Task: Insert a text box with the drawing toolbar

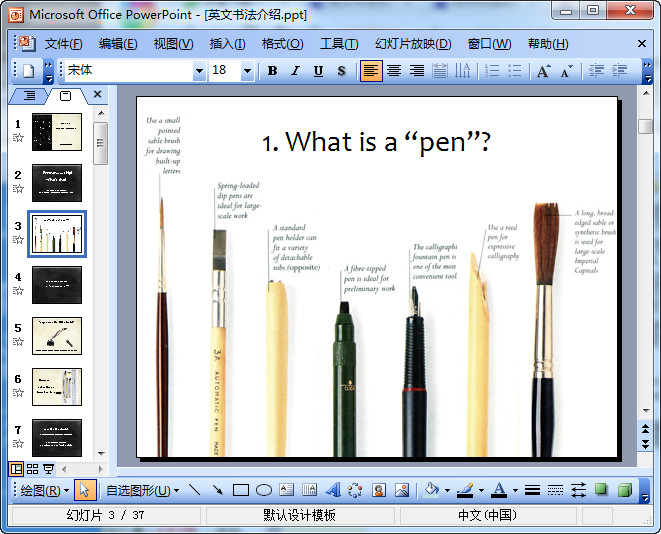Action: (x=286, y=490)
